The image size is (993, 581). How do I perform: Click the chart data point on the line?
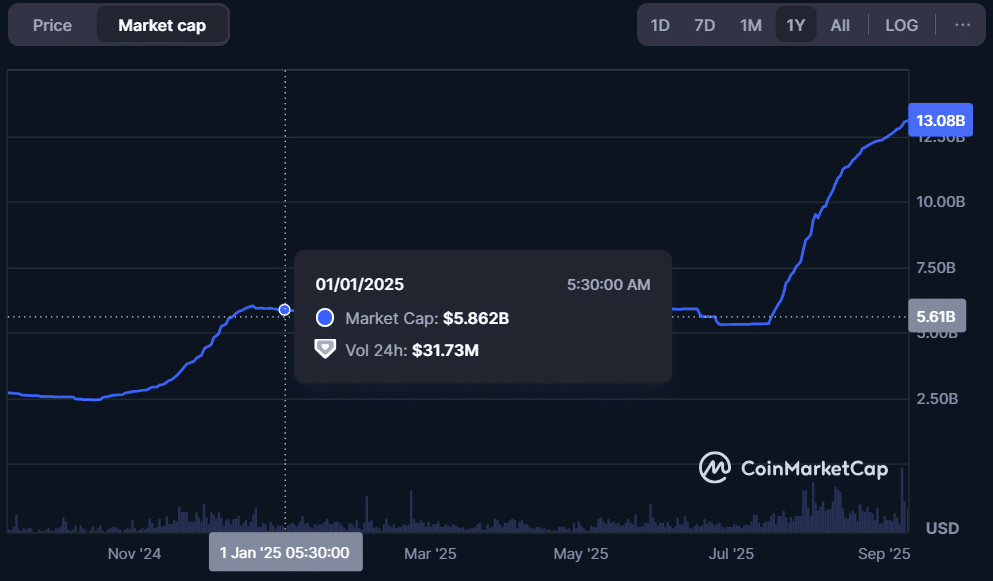[285, 310]
